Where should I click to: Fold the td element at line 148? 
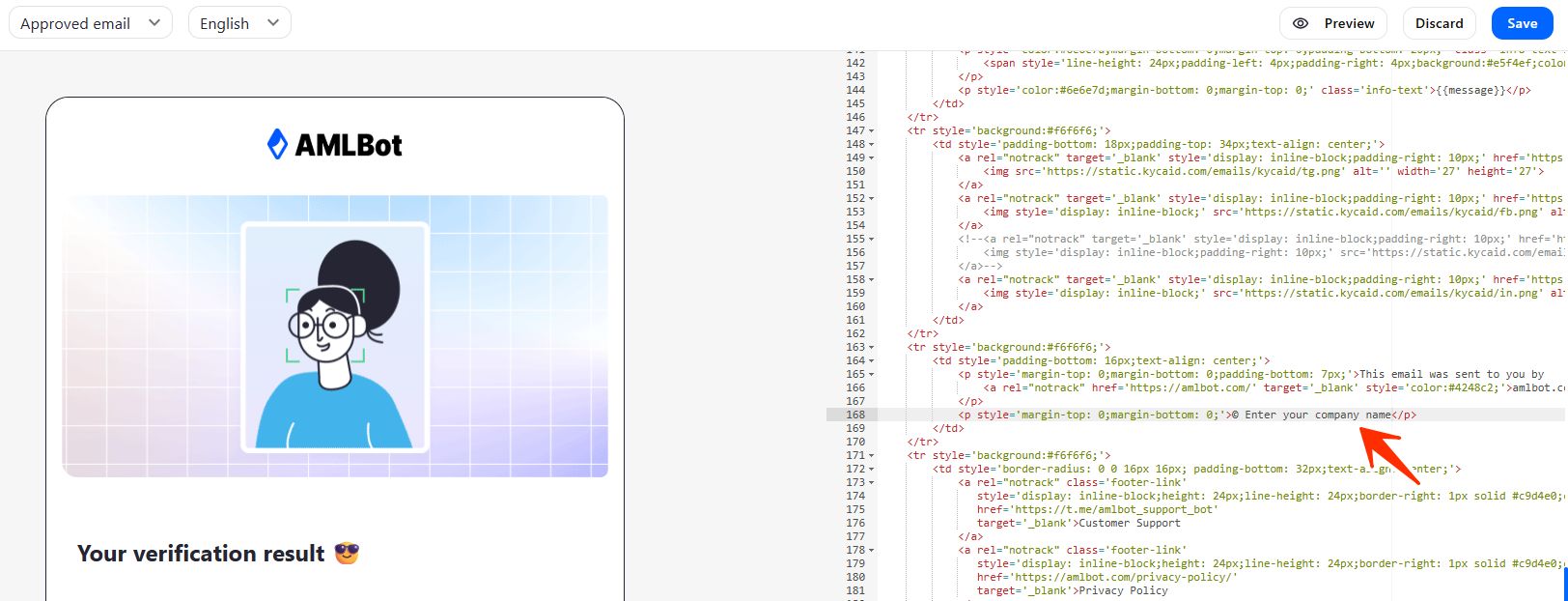tap(872, 145)
